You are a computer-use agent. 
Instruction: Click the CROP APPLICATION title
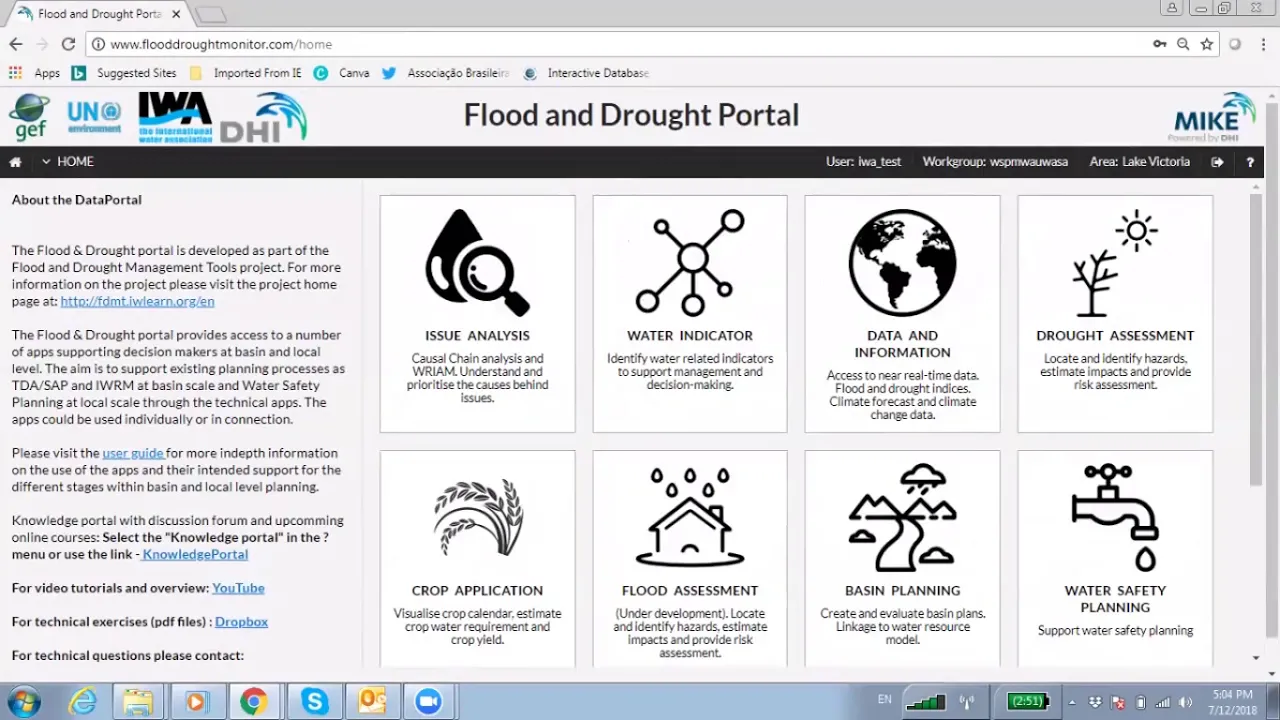point(477,591)
